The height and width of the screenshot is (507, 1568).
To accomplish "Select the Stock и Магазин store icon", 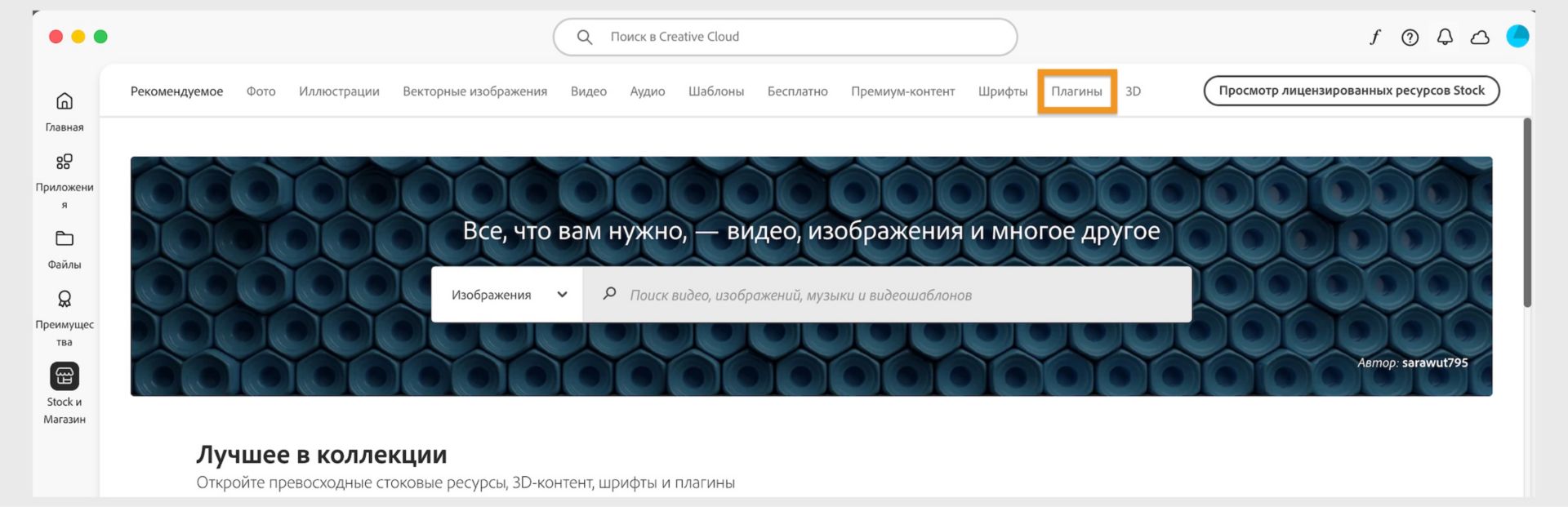I will [65, 376].
